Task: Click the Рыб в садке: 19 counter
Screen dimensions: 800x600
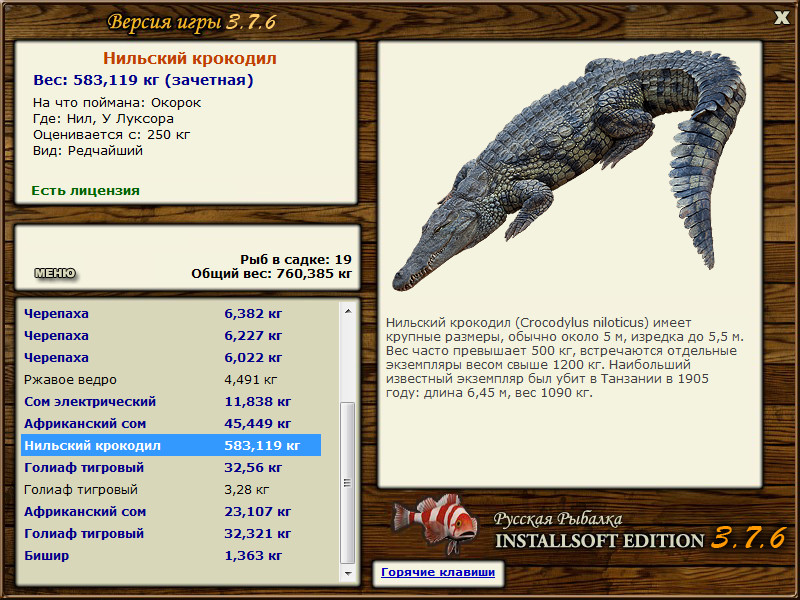Action: point(296,259)
